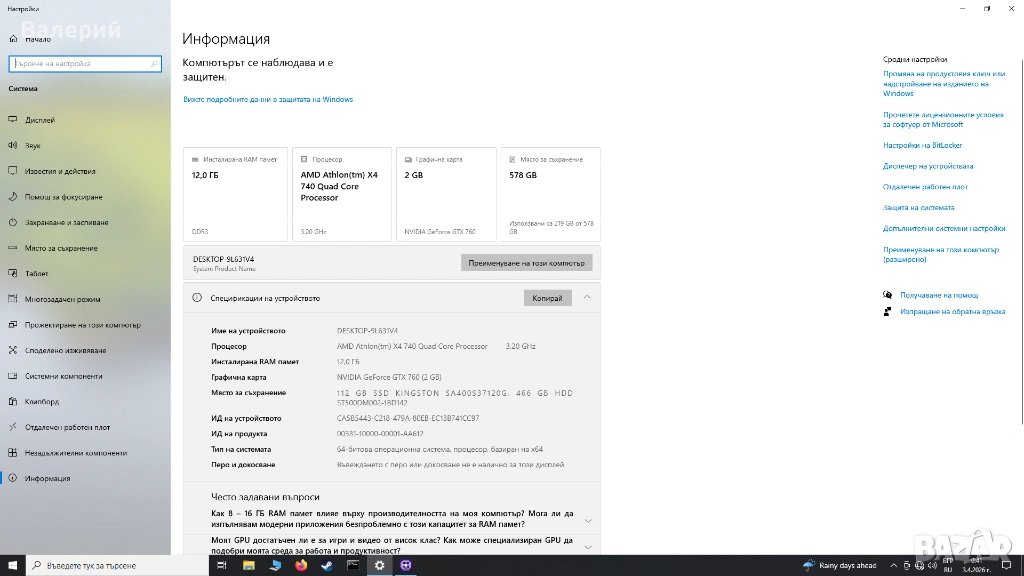The width and height of the screenshot is (1024, 576).
Task: Click the Копирай copy button
Action: coord(547,298)
